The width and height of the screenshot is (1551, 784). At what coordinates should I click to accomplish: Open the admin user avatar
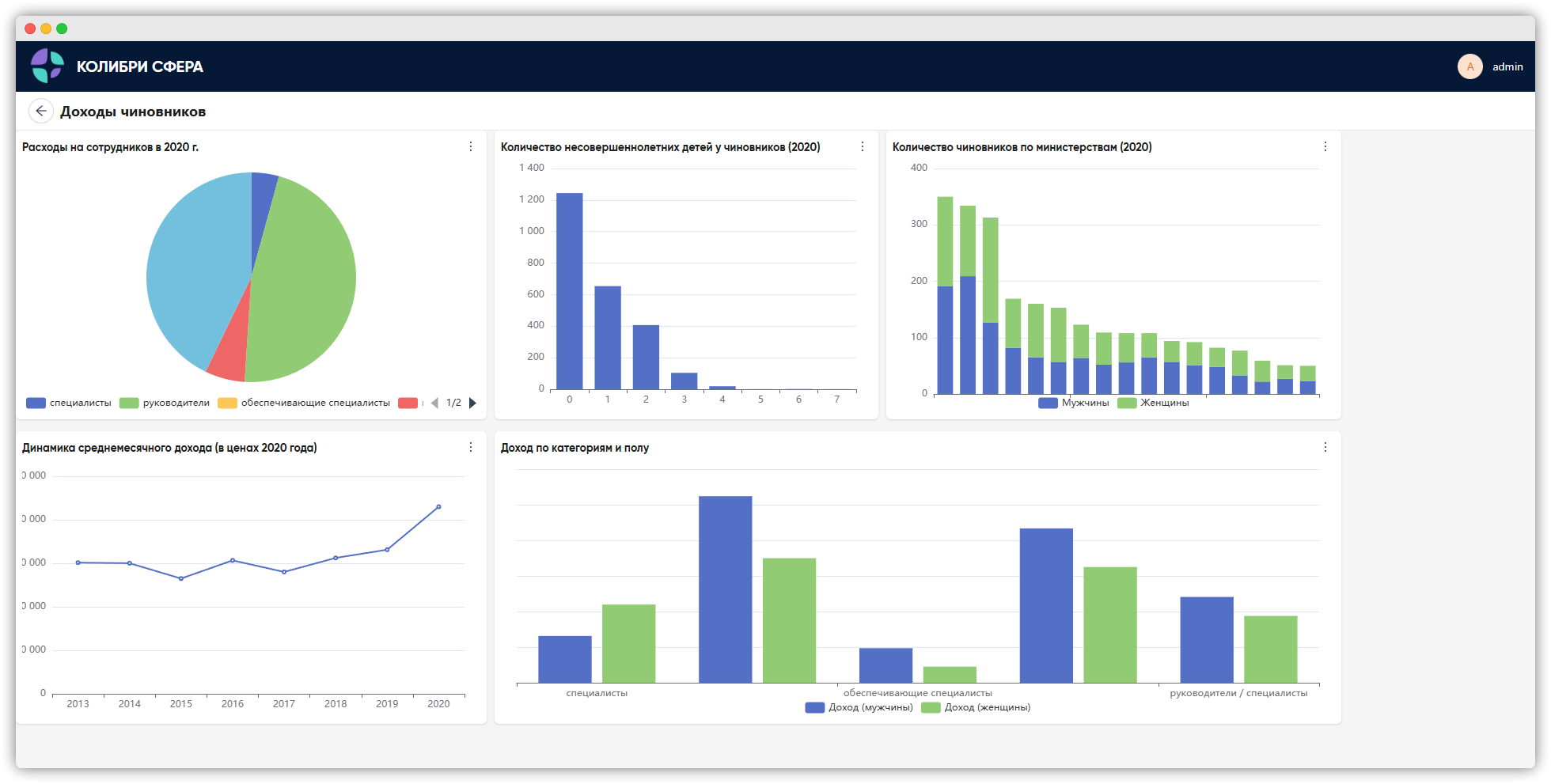[x=1469, y=66]
